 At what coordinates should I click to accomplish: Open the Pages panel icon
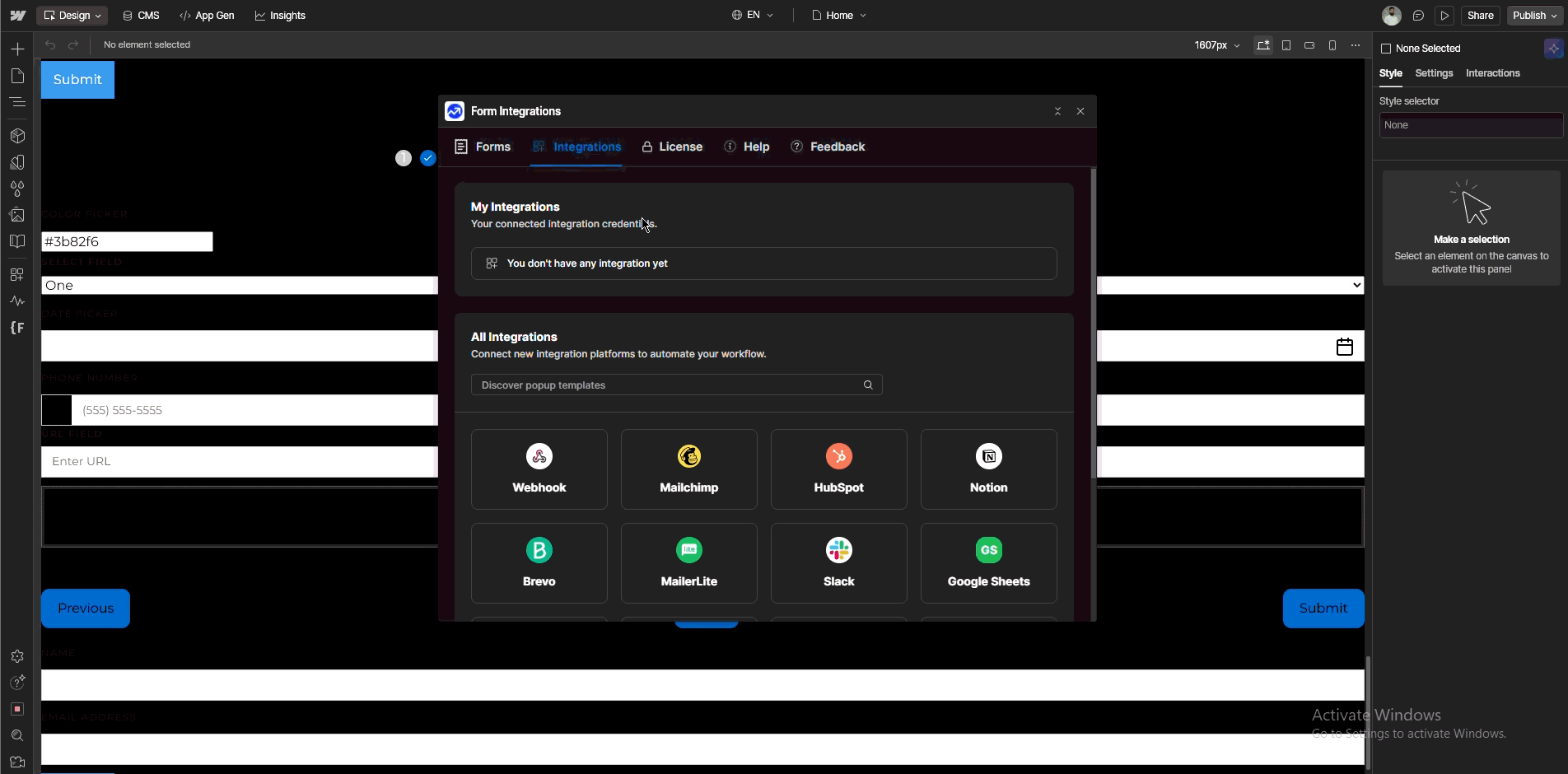pos(17,76)
